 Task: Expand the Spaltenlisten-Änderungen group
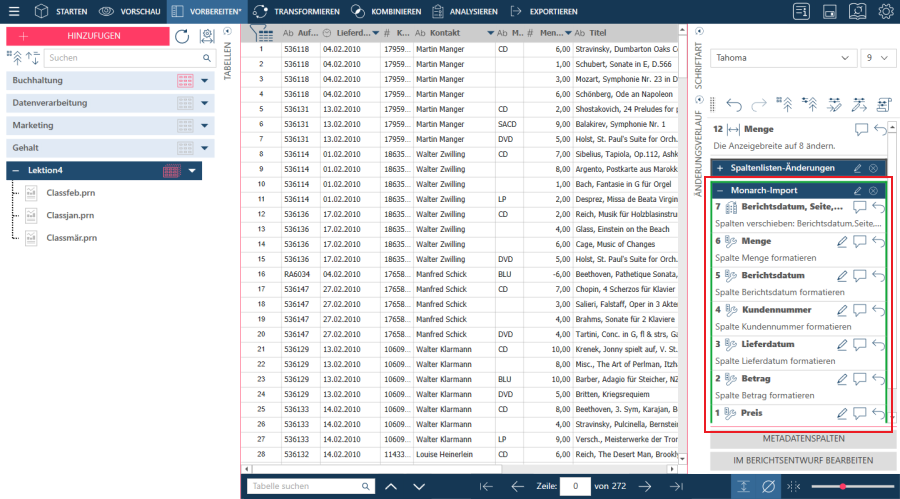(x=720, y=168)
